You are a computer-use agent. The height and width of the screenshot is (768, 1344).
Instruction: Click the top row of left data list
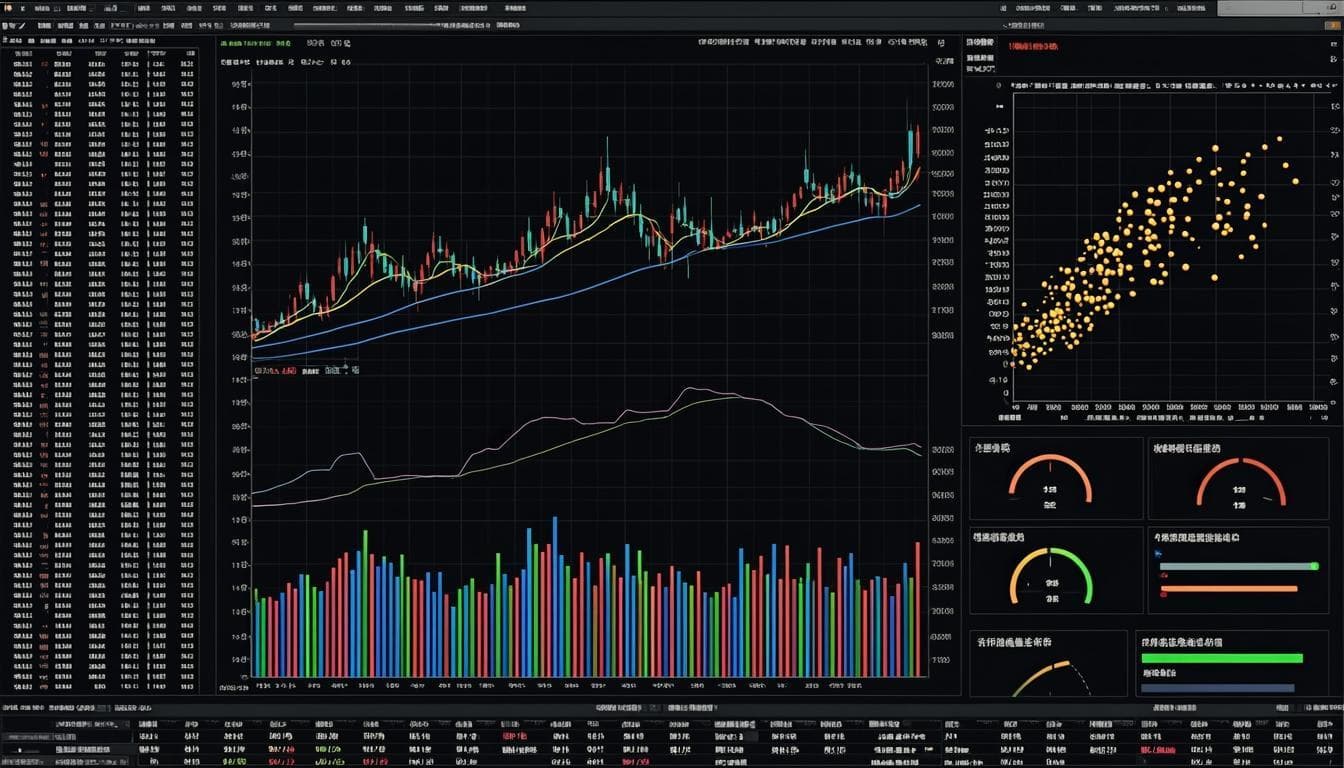tap(100, 62)
